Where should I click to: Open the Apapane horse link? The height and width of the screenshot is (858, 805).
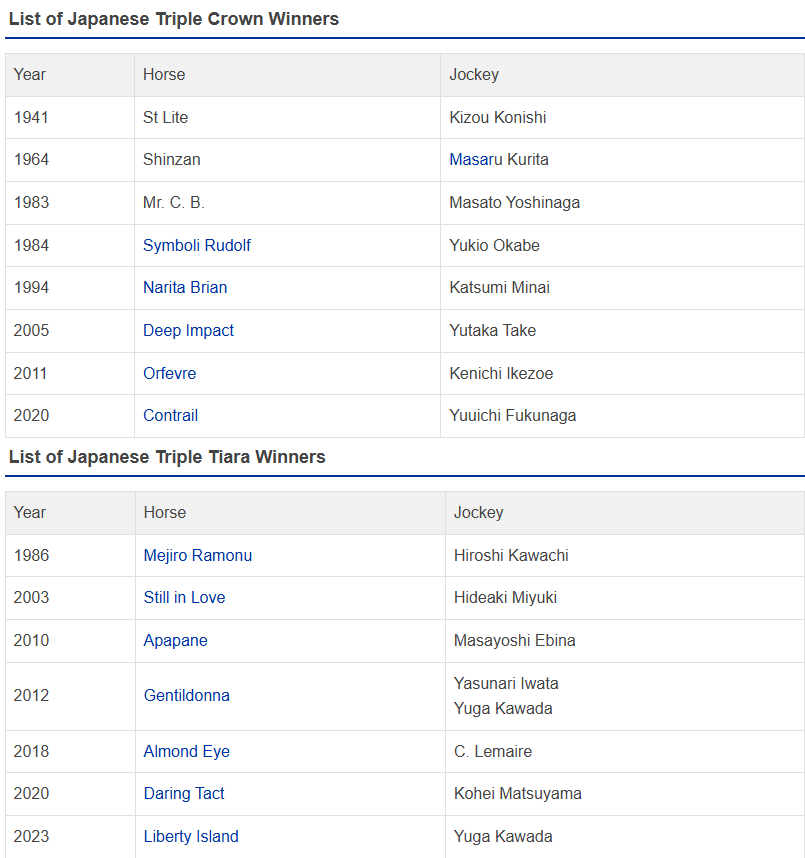[x=175, y=640]
